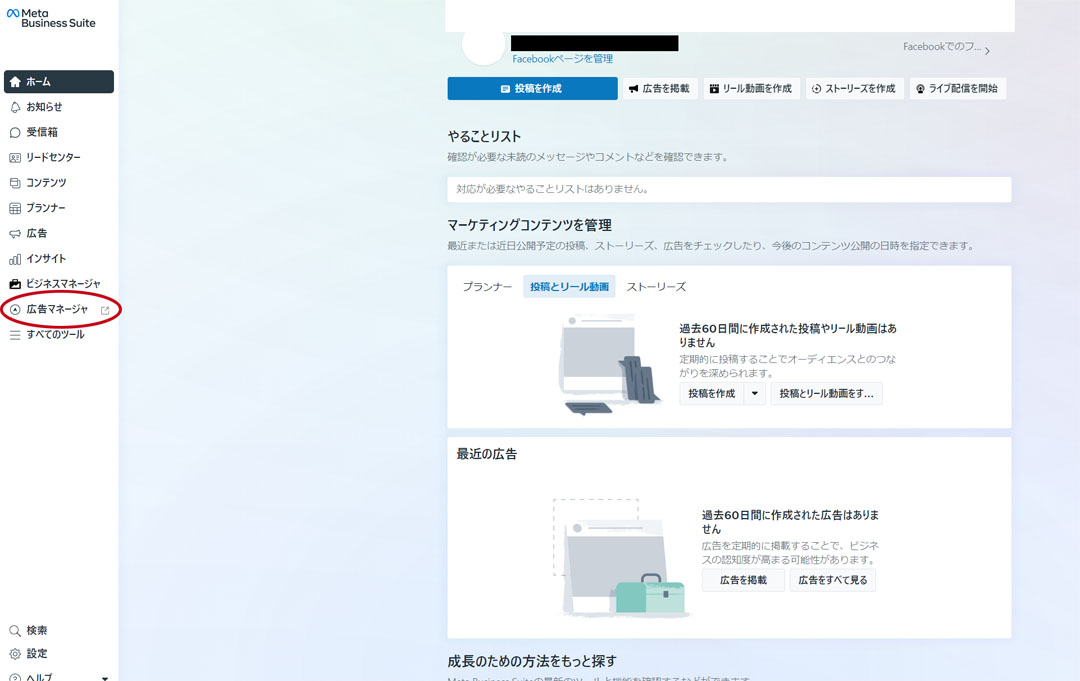The width and height of the screenshot is (1080, 681).
Task: Select the プランナー calendar icon in sidebar
Action: click(x=15, y=208)
